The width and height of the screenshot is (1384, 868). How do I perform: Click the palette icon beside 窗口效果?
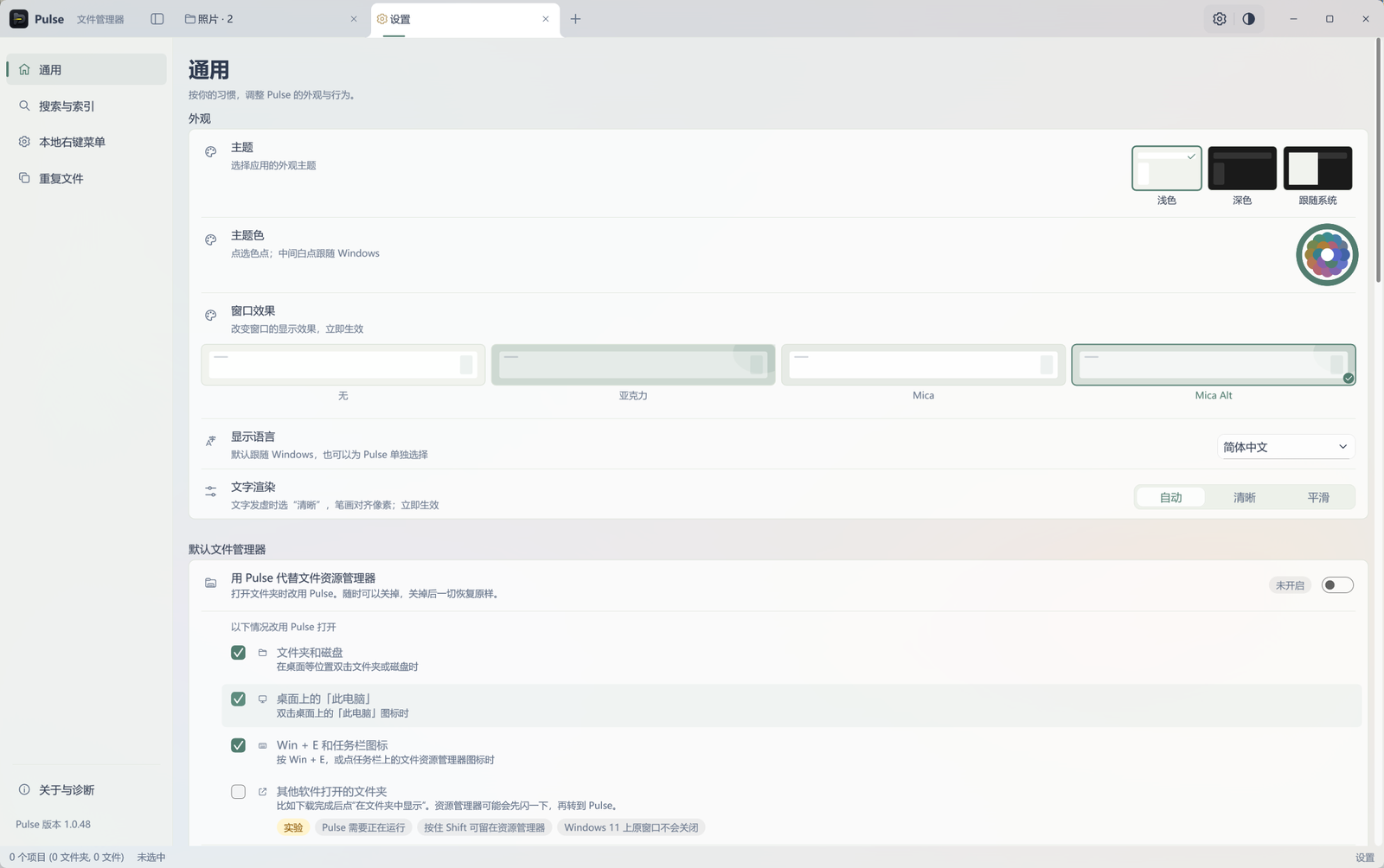tap(210, 316)
